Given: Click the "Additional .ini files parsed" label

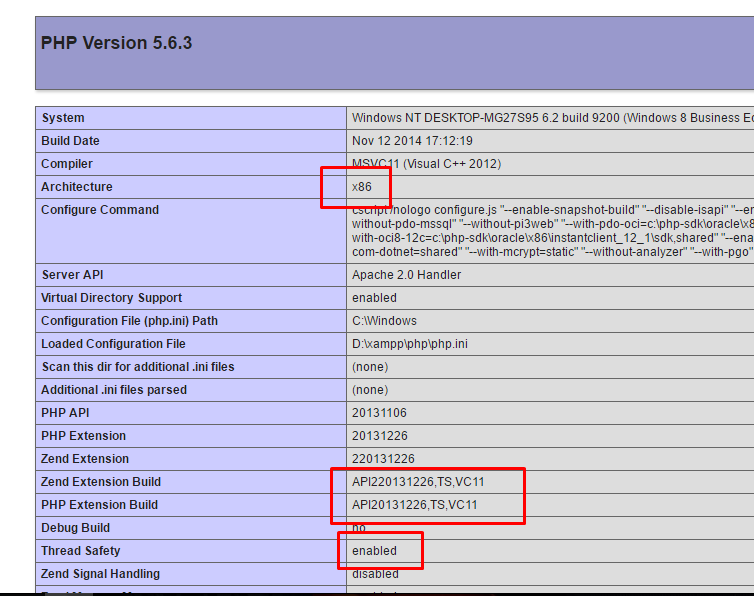Looking at the screenshot, I should (x=114, y=390).
